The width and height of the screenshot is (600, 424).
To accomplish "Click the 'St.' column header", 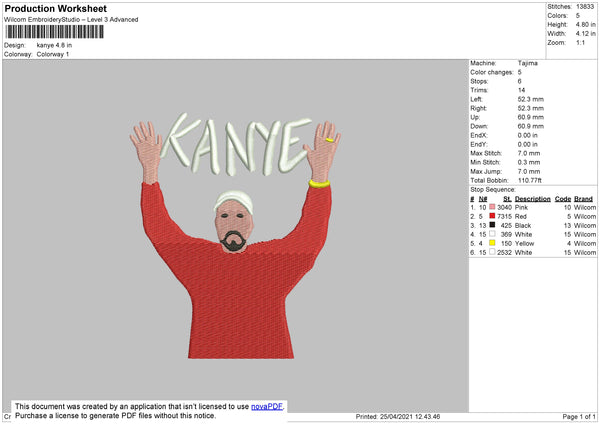I will tap(507, 199).
